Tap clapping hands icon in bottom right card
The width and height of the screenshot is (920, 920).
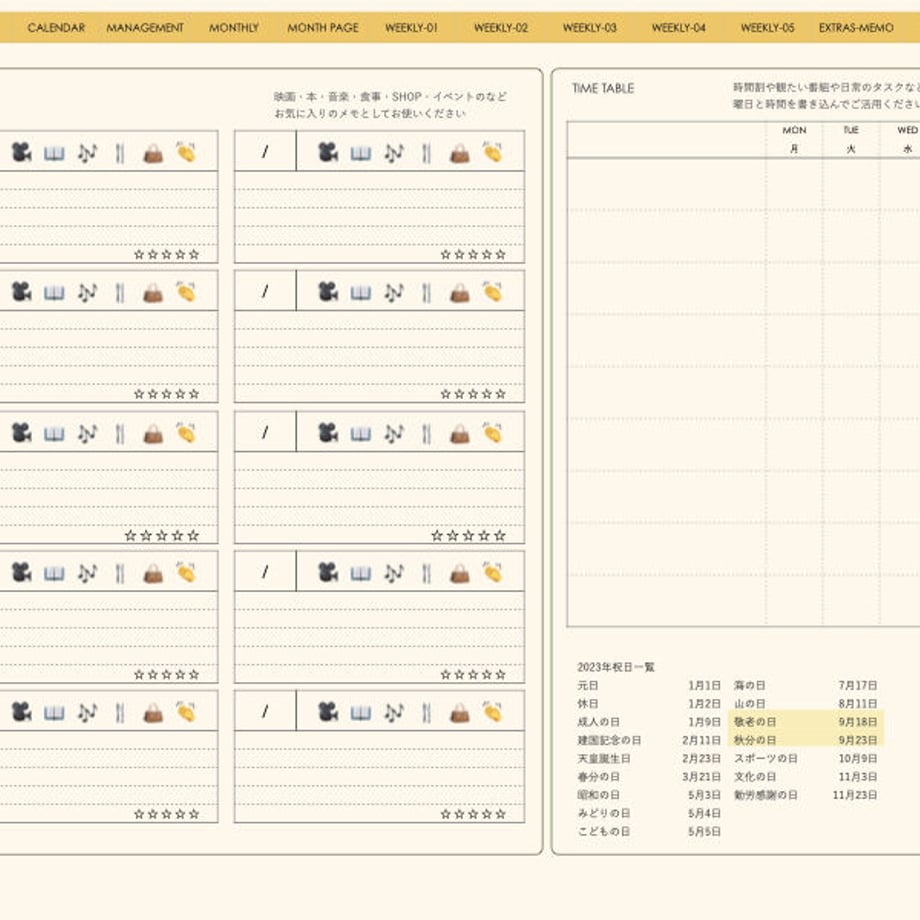tap(492, 712)
